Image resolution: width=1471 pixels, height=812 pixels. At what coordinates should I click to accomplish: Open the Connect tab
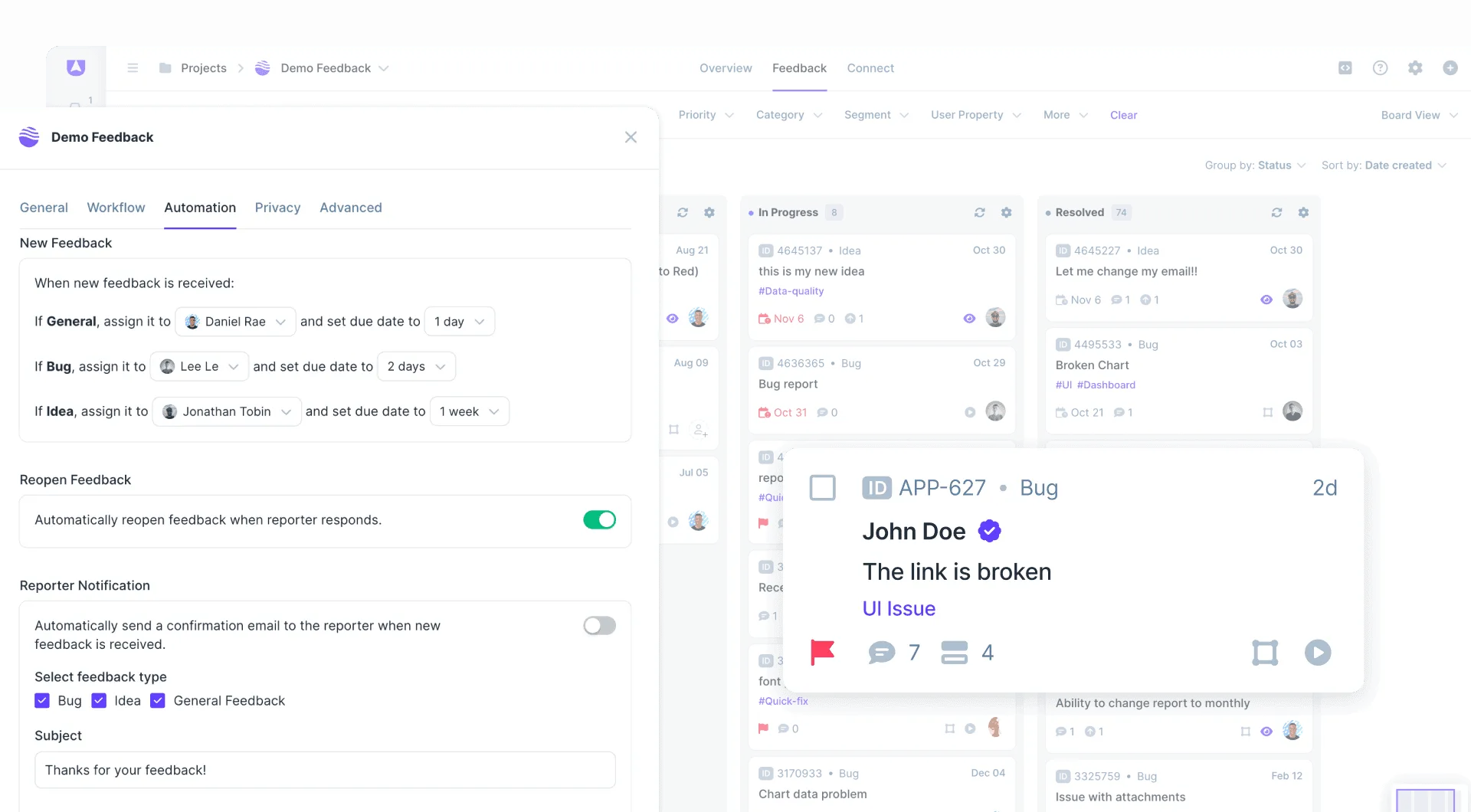coord(870,67)
